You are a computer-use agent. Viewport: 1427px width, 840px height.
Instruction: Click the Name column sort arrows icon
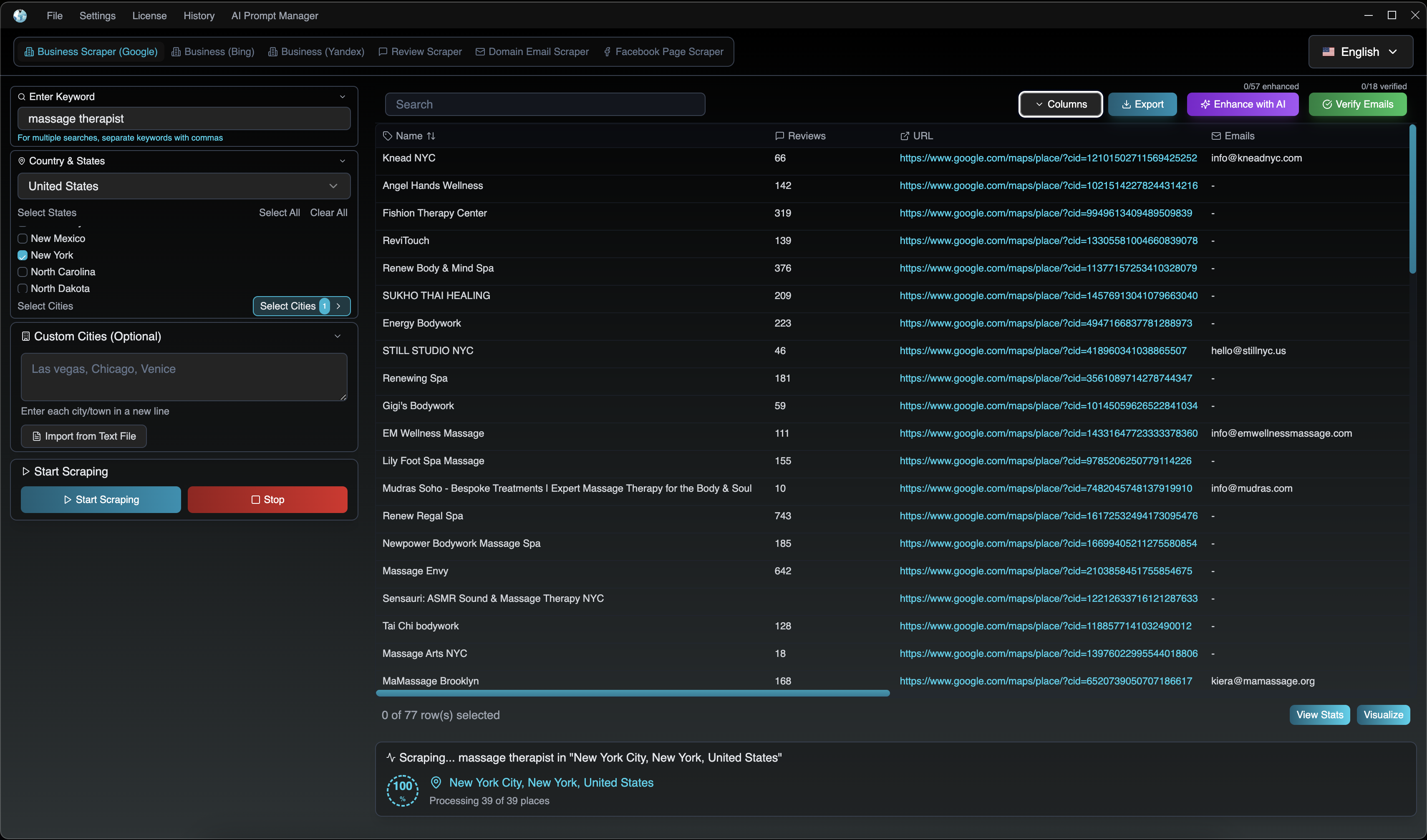pos(431,136)
